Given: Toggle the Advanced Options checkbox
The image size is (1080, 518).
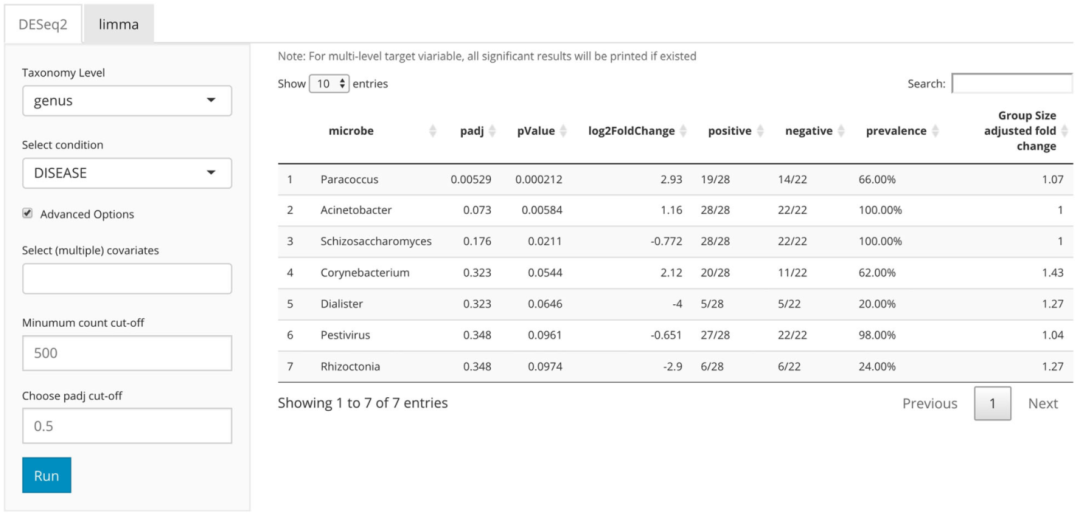Looking at the screenshot, I should [28, 214].
